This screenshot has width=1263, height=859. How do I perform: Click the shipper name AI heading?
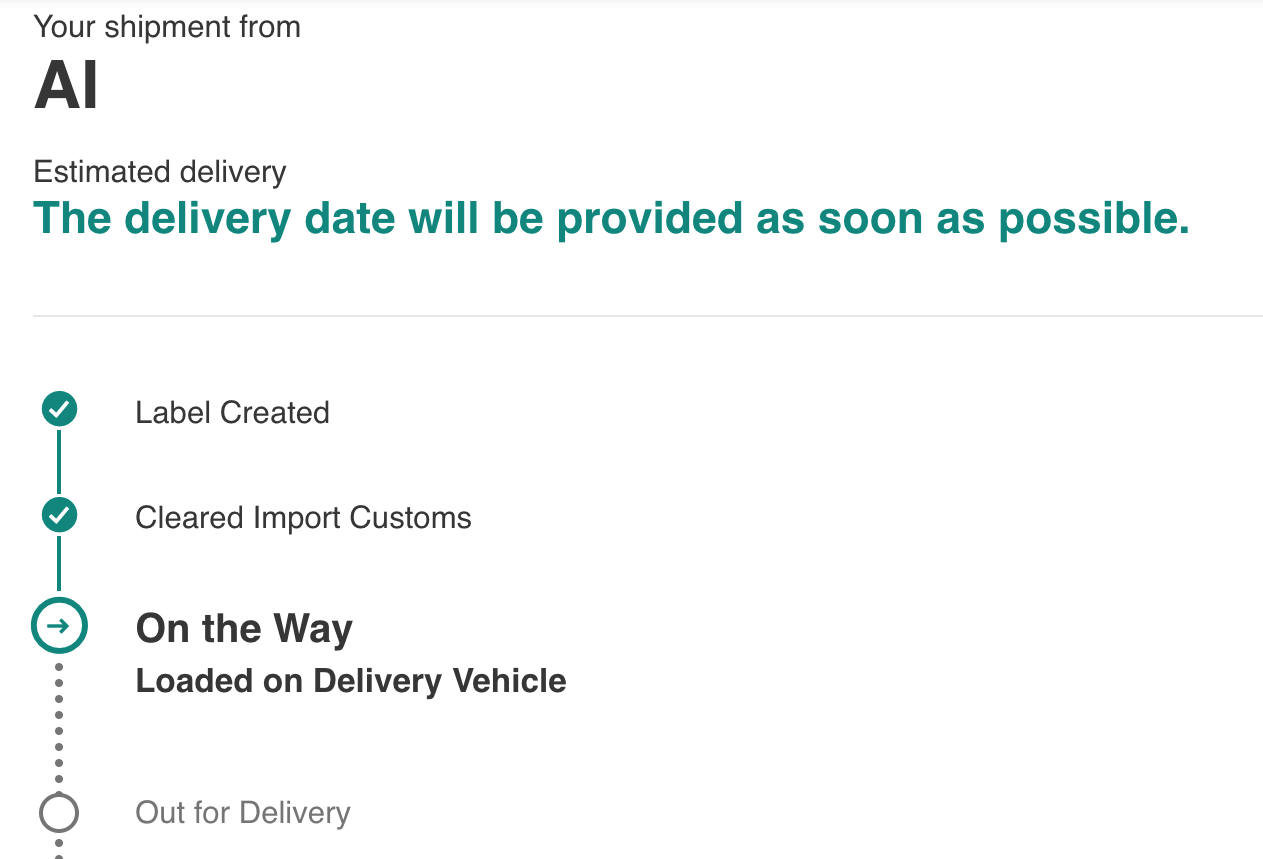pyautogui.click(x=66, y=86)
